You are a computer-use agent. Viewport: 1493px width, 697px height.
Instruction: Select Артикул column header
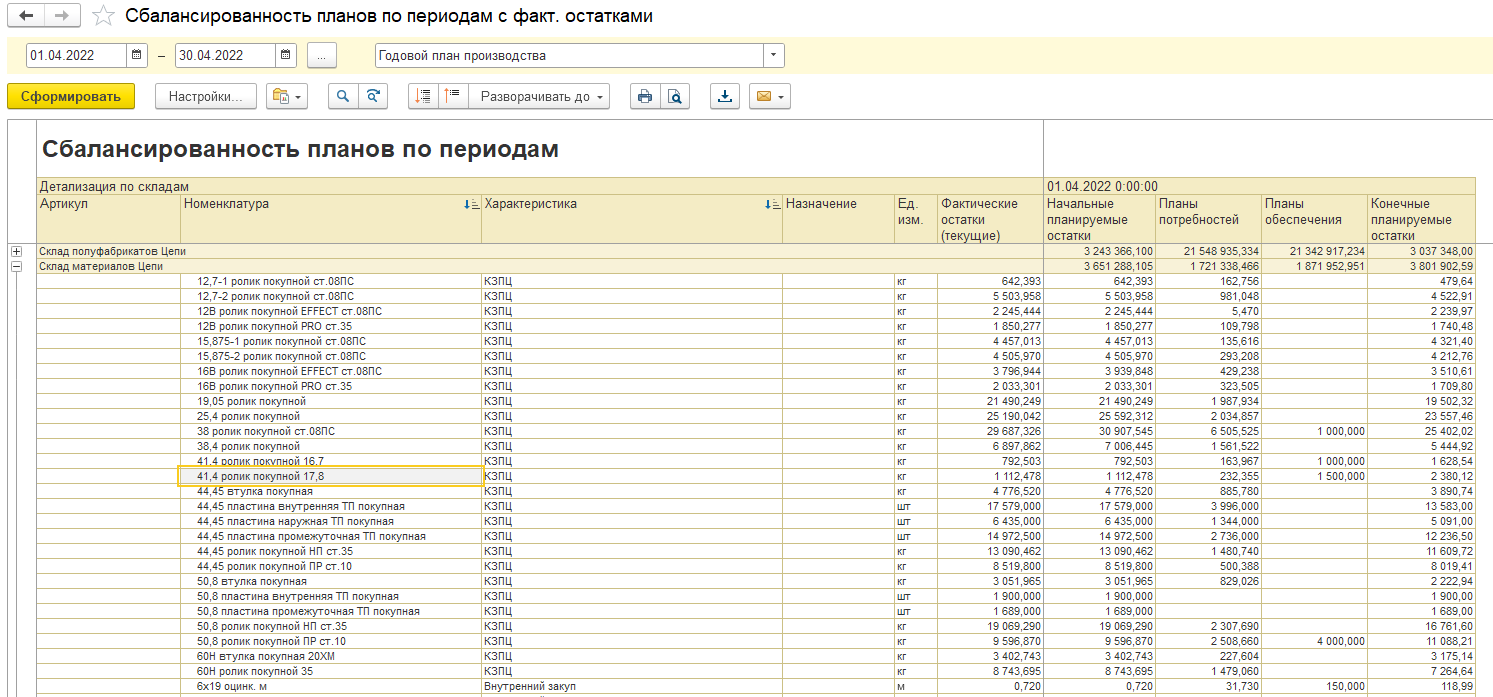(109, 219)
